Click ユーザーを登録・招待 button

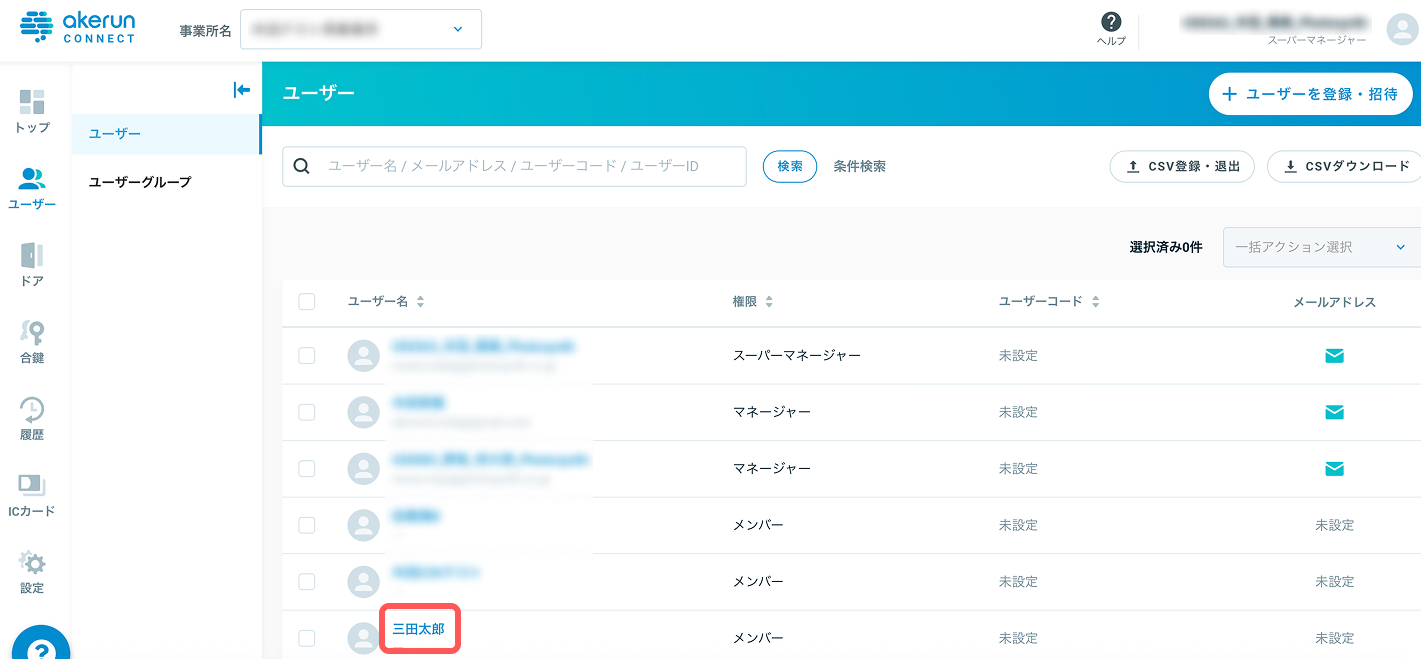tap(1311, 94)
